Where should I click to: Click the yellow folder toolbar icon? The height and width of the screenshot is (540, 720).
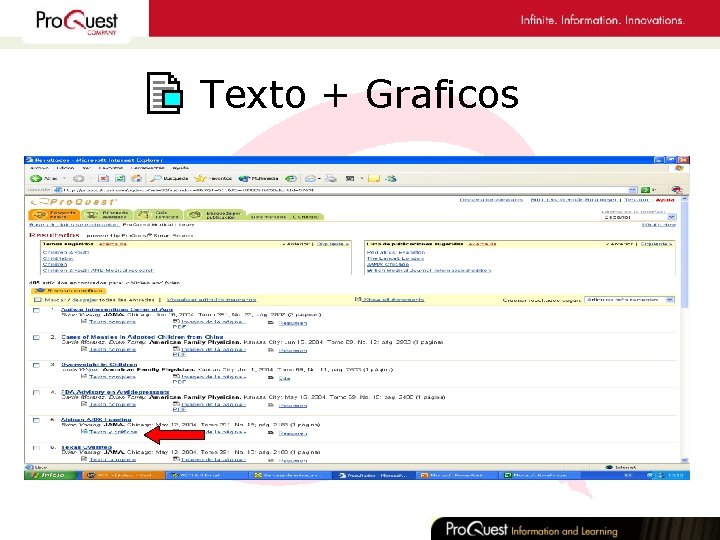pos(374,178)
